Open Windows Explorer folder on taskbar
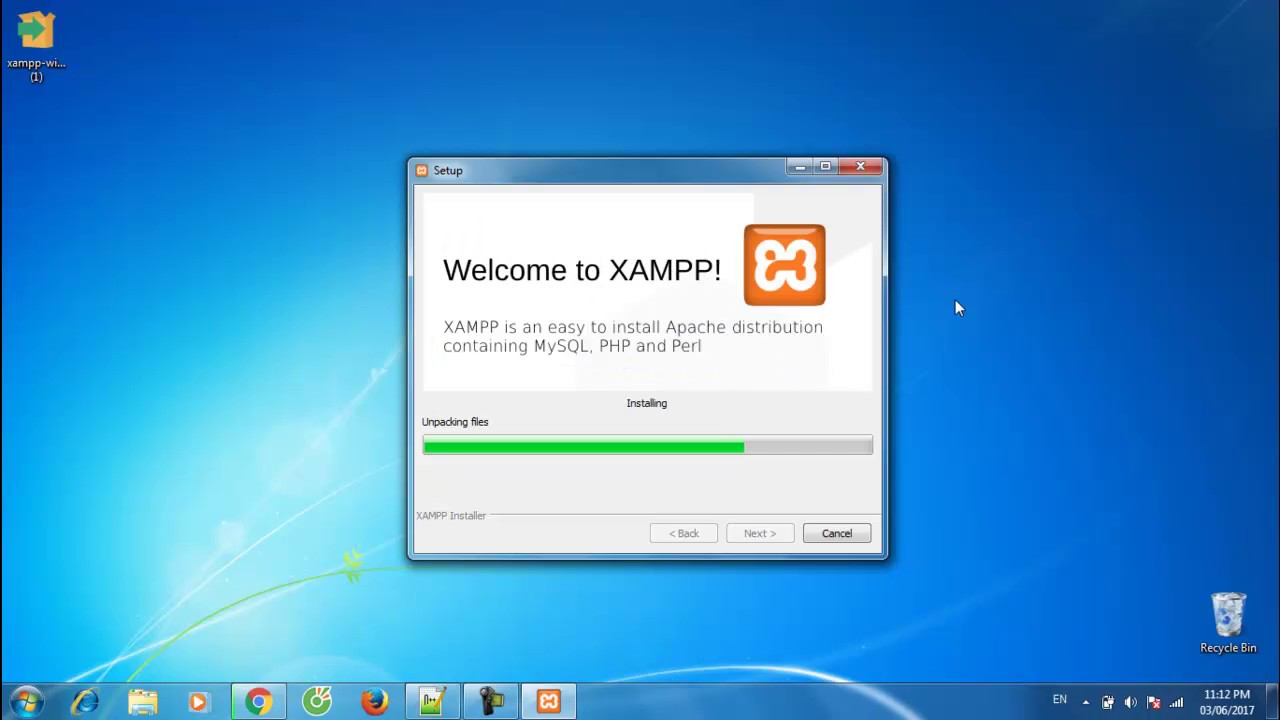1280x720 pixels. [x=143, y=702]
